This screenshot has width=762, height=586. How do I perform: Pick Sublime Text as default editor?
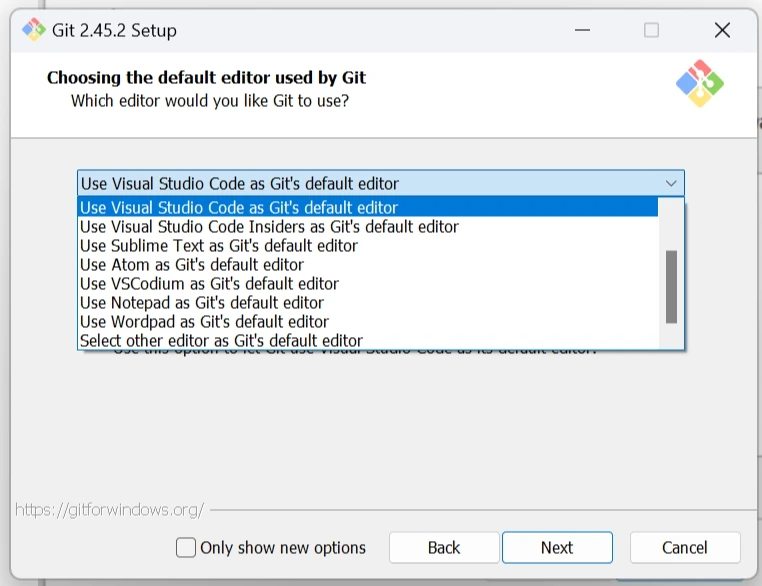pos(219,246)
